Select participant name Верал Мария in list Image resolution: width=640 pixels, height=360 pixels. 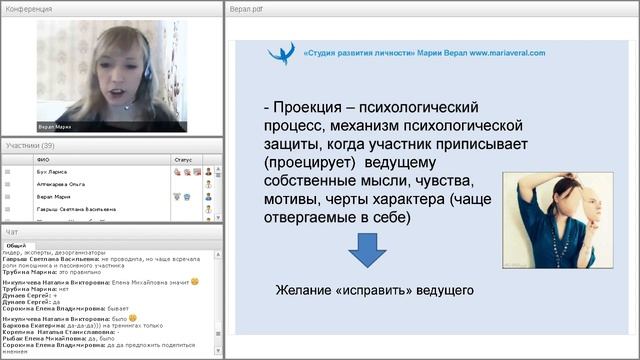[53, 197]
